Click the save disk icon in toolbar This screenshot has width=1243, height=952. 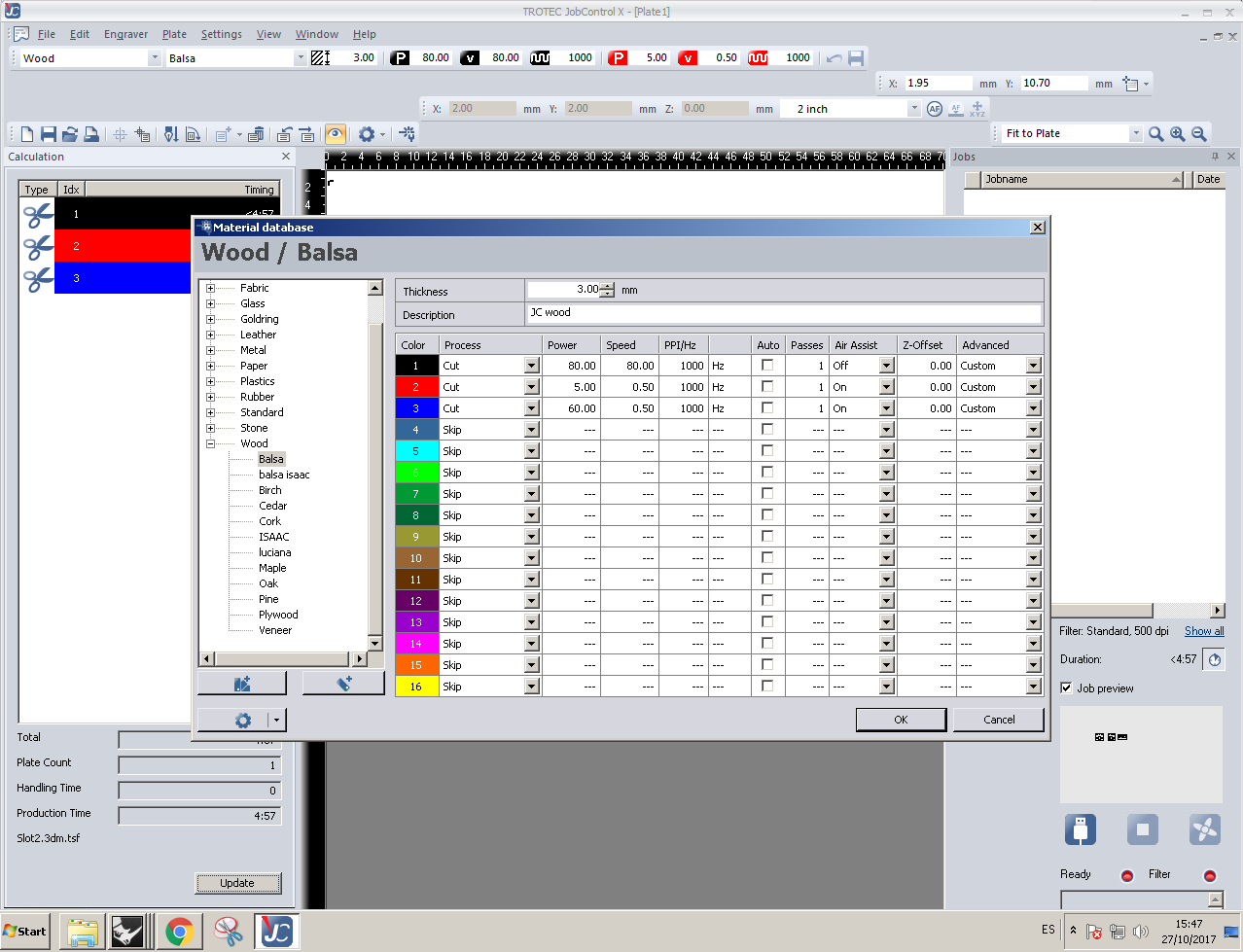(x=48, y=134)
